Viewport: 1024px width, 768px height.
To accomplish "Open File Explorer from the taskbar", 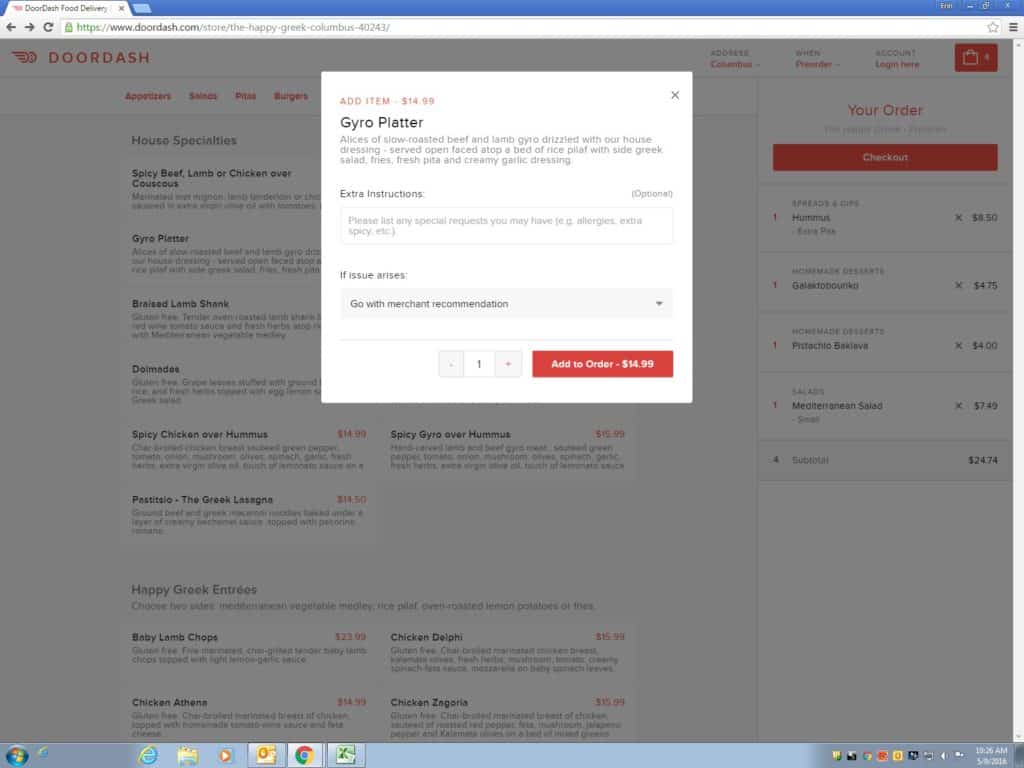I will tap(187, 756).
